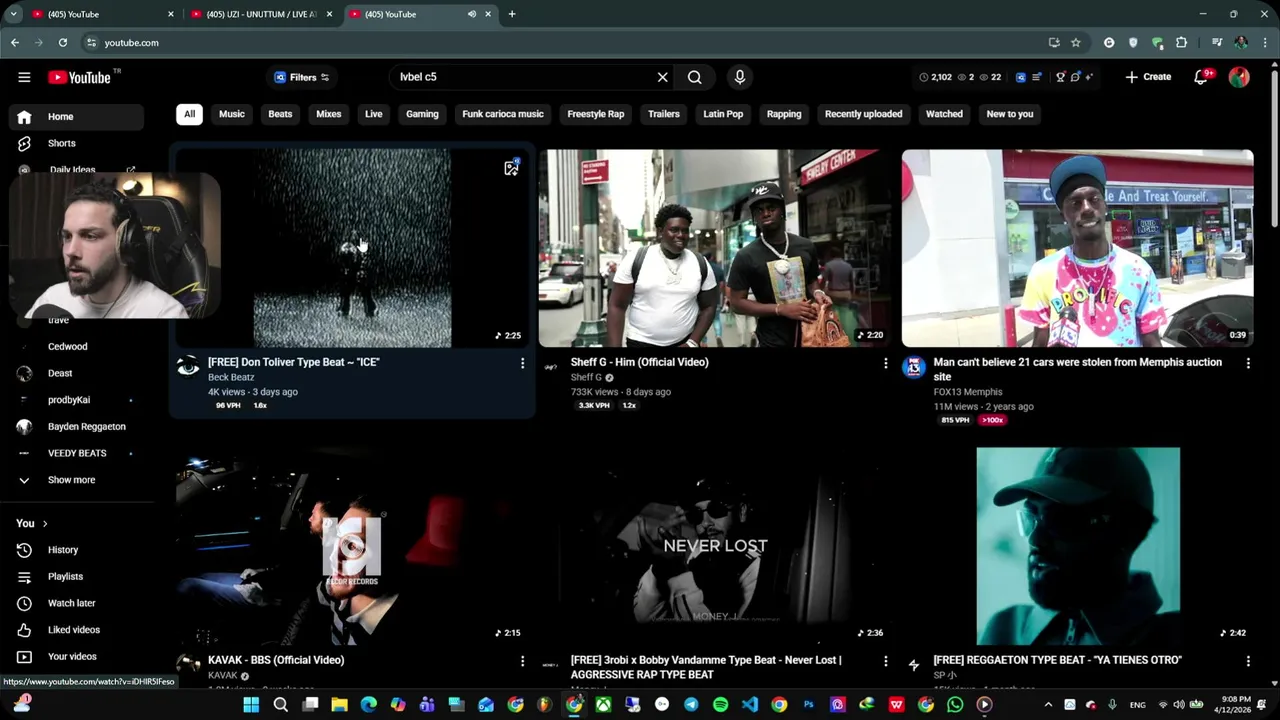This screenshot has height=720, width=1280.
Task: Show hidden system tray icons
Action: point(1048,705)
